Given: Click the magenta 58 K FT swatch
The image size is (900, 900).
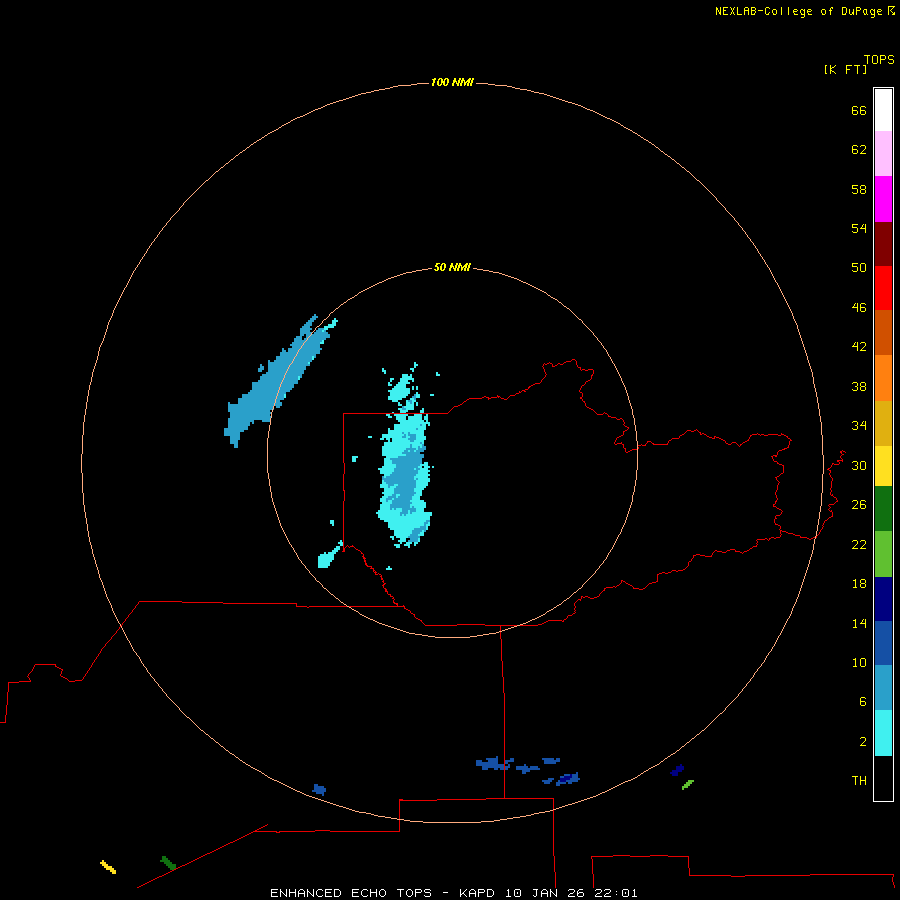Looking at the screenshot, I should (x=883, y=199).
